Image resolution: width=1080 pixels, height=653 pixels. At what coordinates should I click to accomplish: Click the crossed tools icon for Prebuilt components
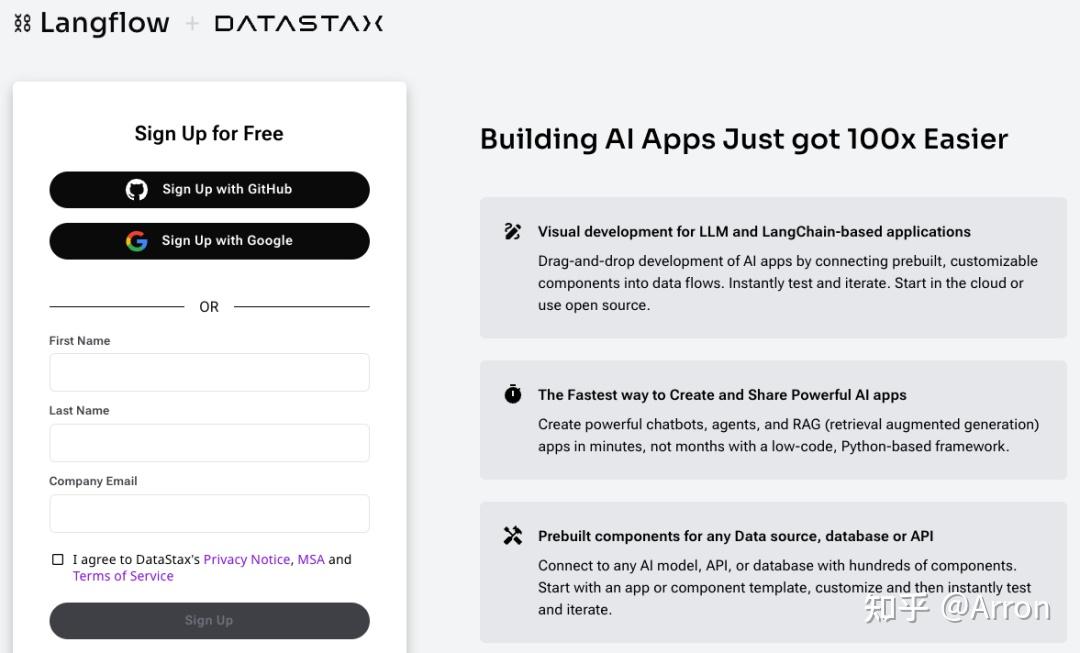coord(513,536)
